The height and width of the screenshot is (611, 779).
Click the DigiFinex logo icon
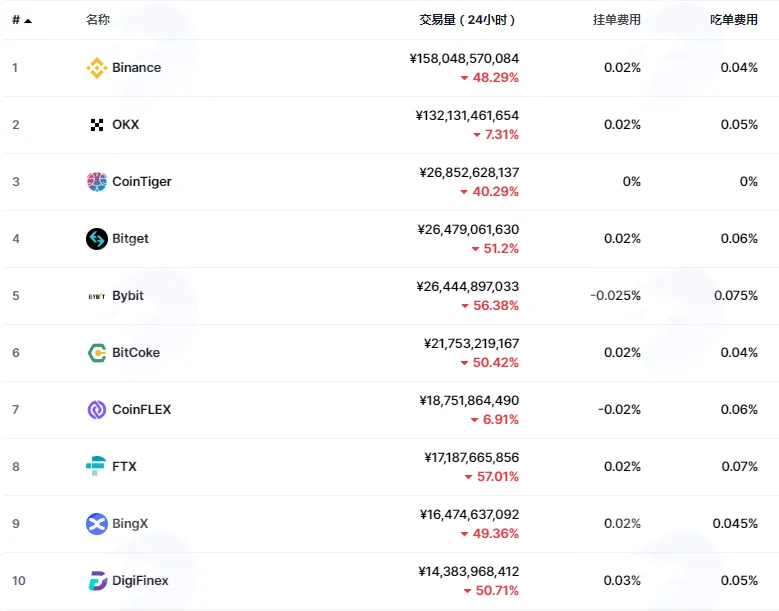(97, 581)
